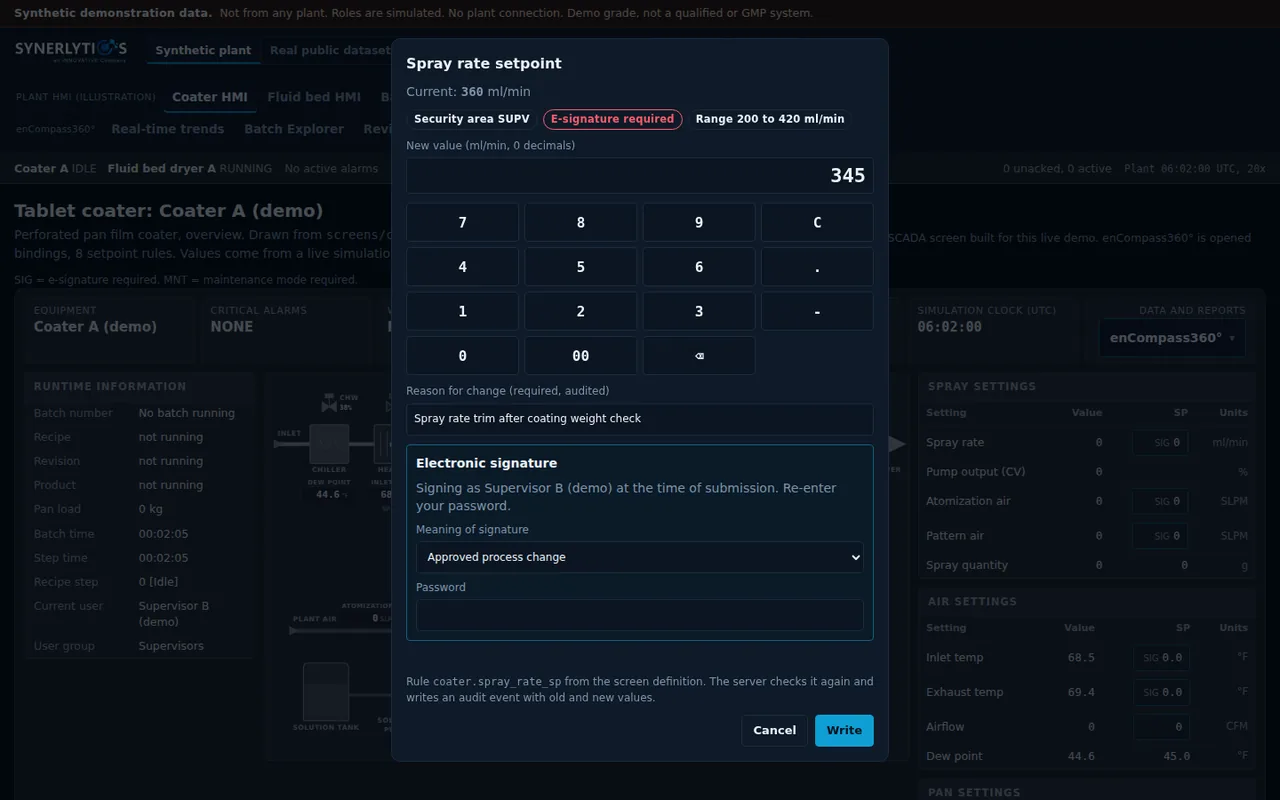Click the Pattern air SP field

[x=1161, y=536]
